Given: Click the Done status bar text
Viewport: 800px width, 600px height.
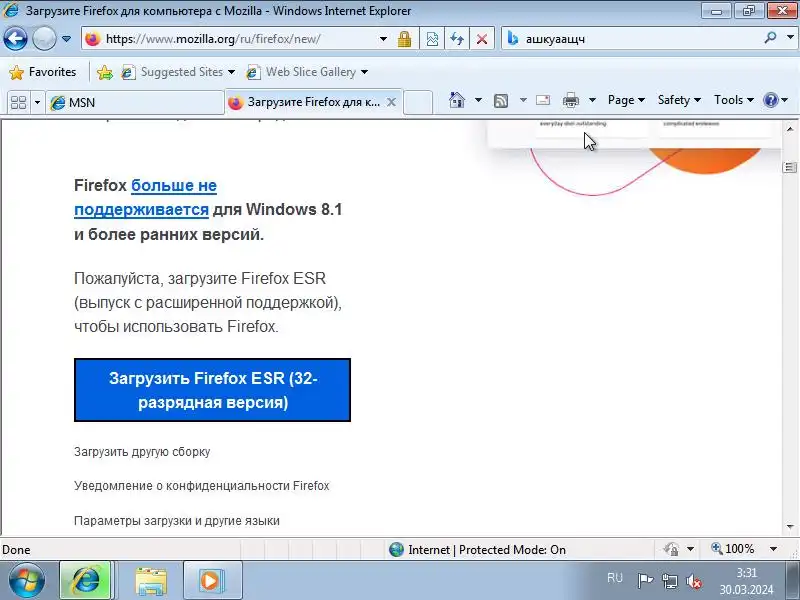Looking at the screenshot, I should (x=16, y=550).
